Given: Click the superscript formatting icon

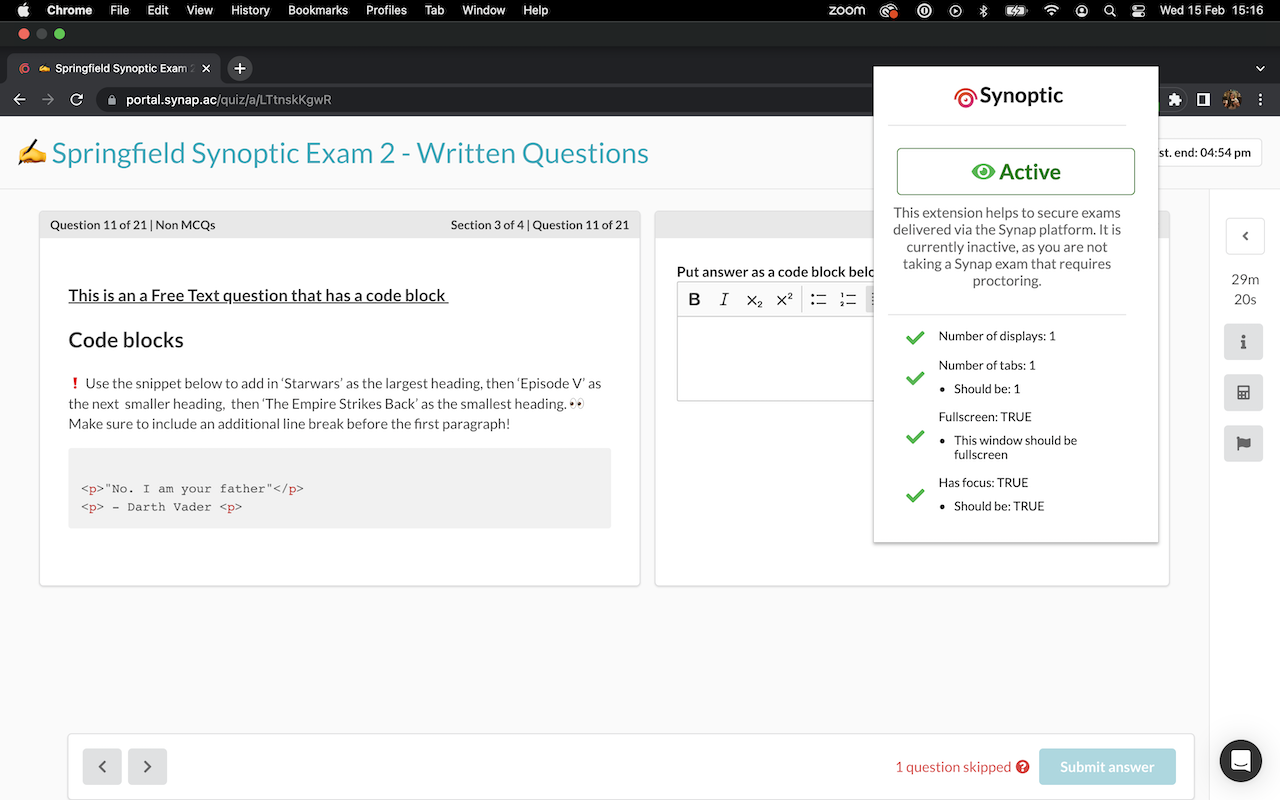Looking at the screenshot, I should [x=784, y=300].
